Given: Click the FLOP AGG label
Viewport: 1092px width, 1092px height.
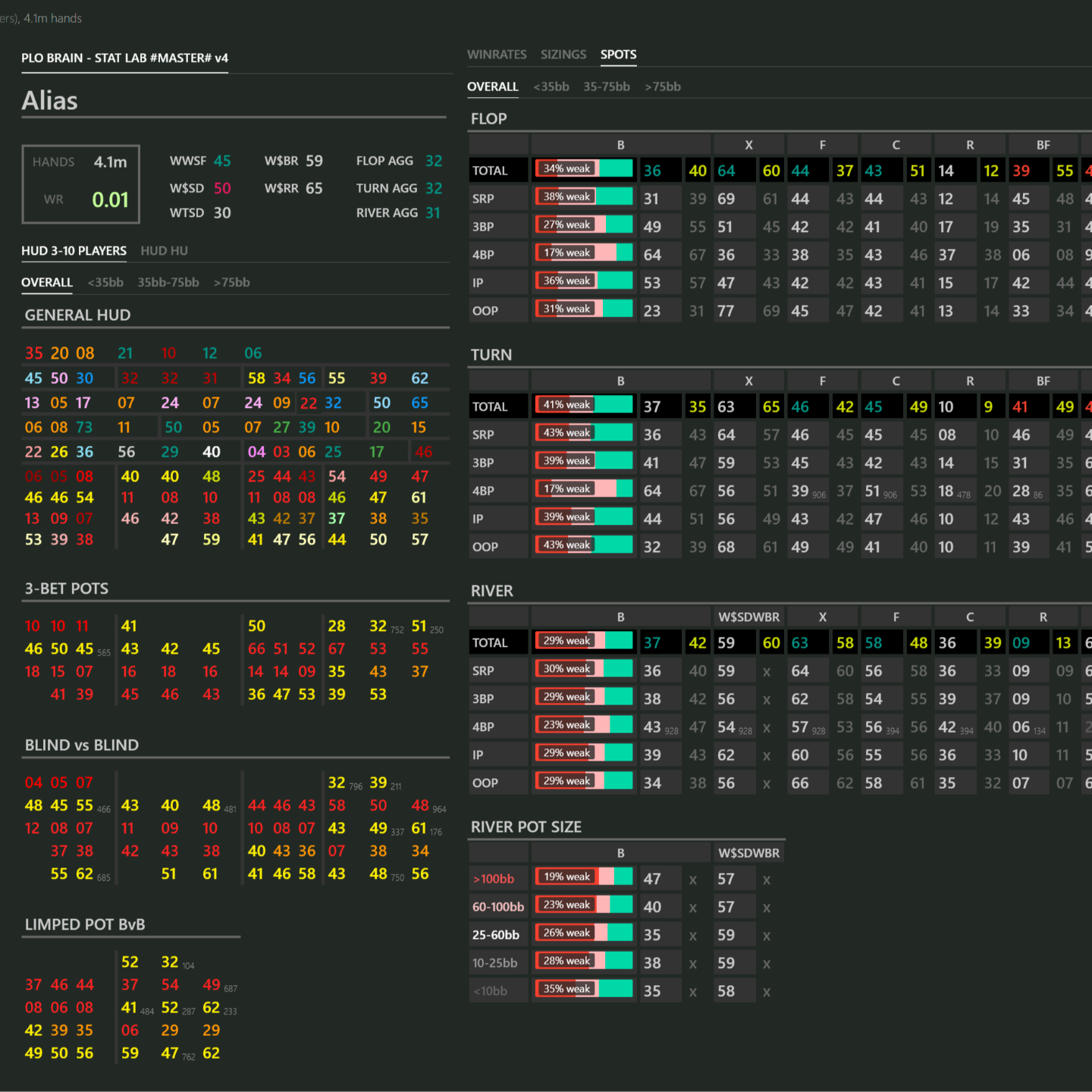Looking at the screenshot, I should [384, 161].
